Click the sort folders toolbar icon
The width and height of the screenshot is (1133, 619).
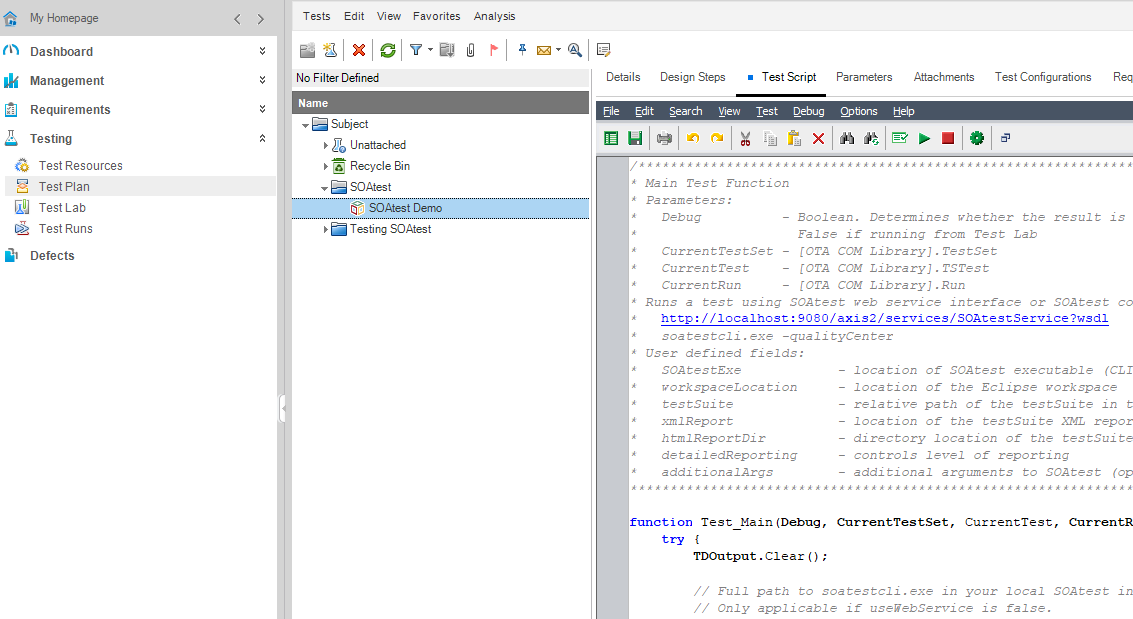(x=447, y=50)
